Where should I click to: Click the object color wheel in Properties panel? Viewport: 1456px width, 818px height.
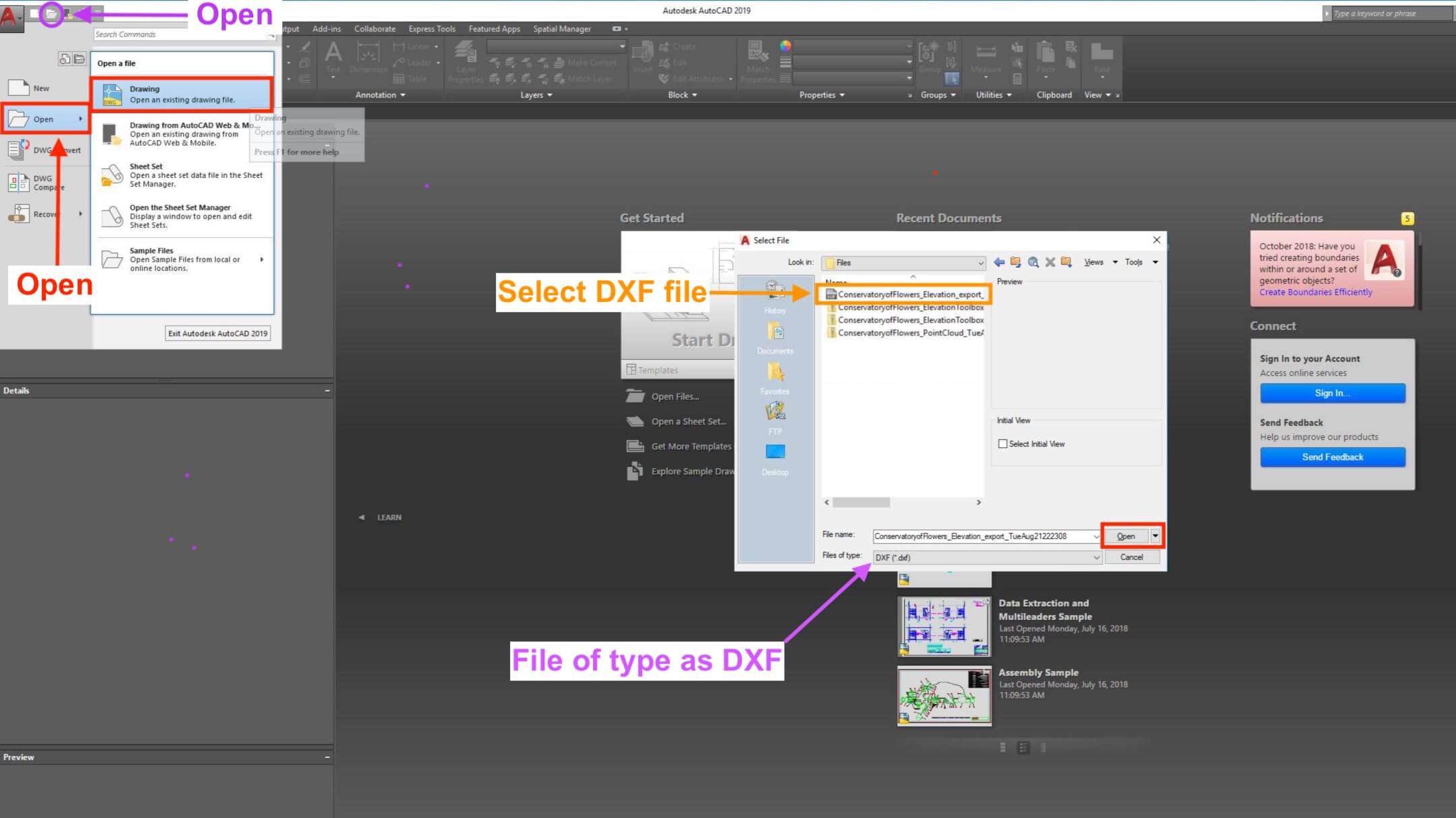tap(784, 46)
